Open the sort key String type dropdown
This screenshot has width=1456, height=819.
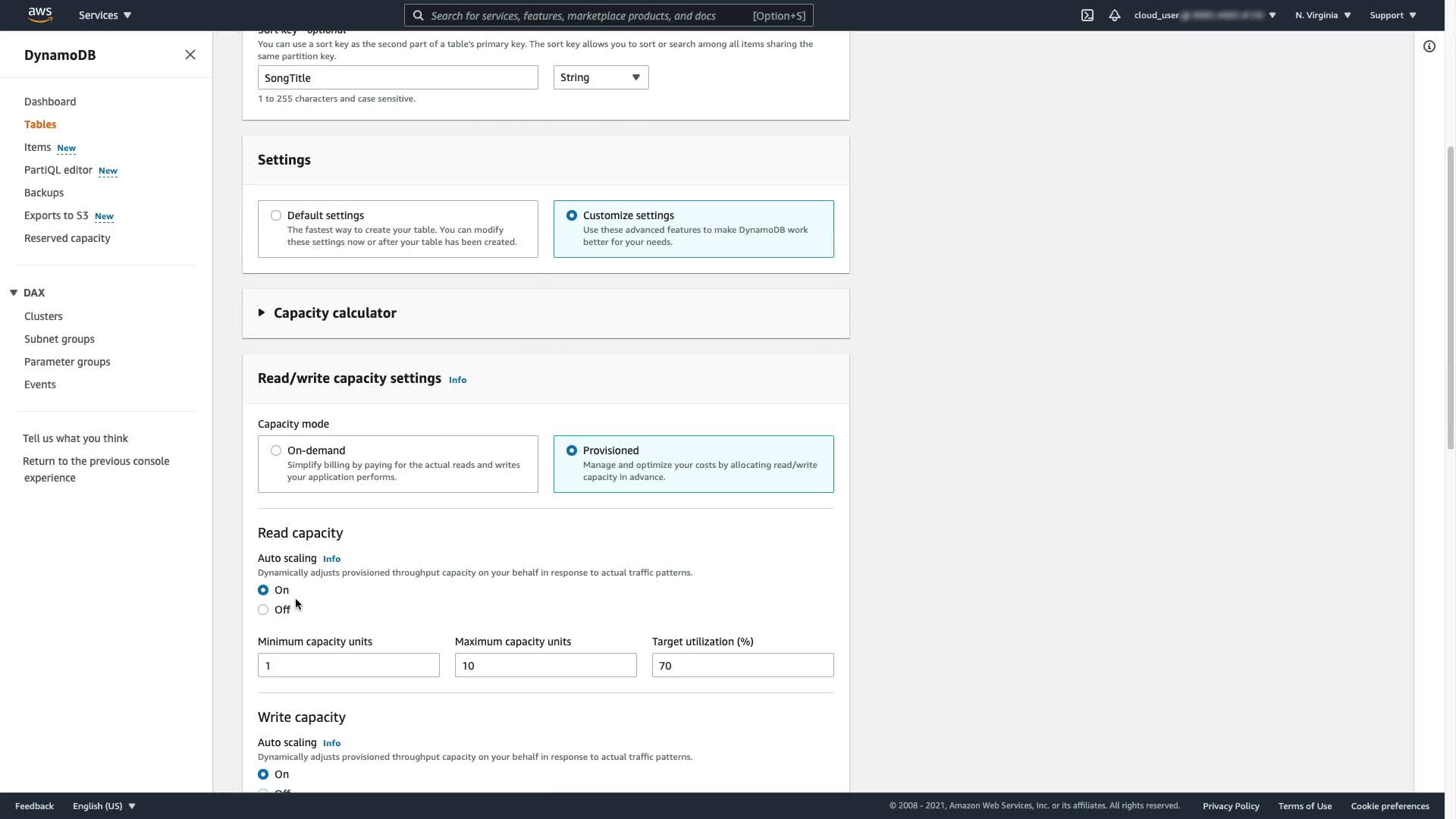coord(601,77)
